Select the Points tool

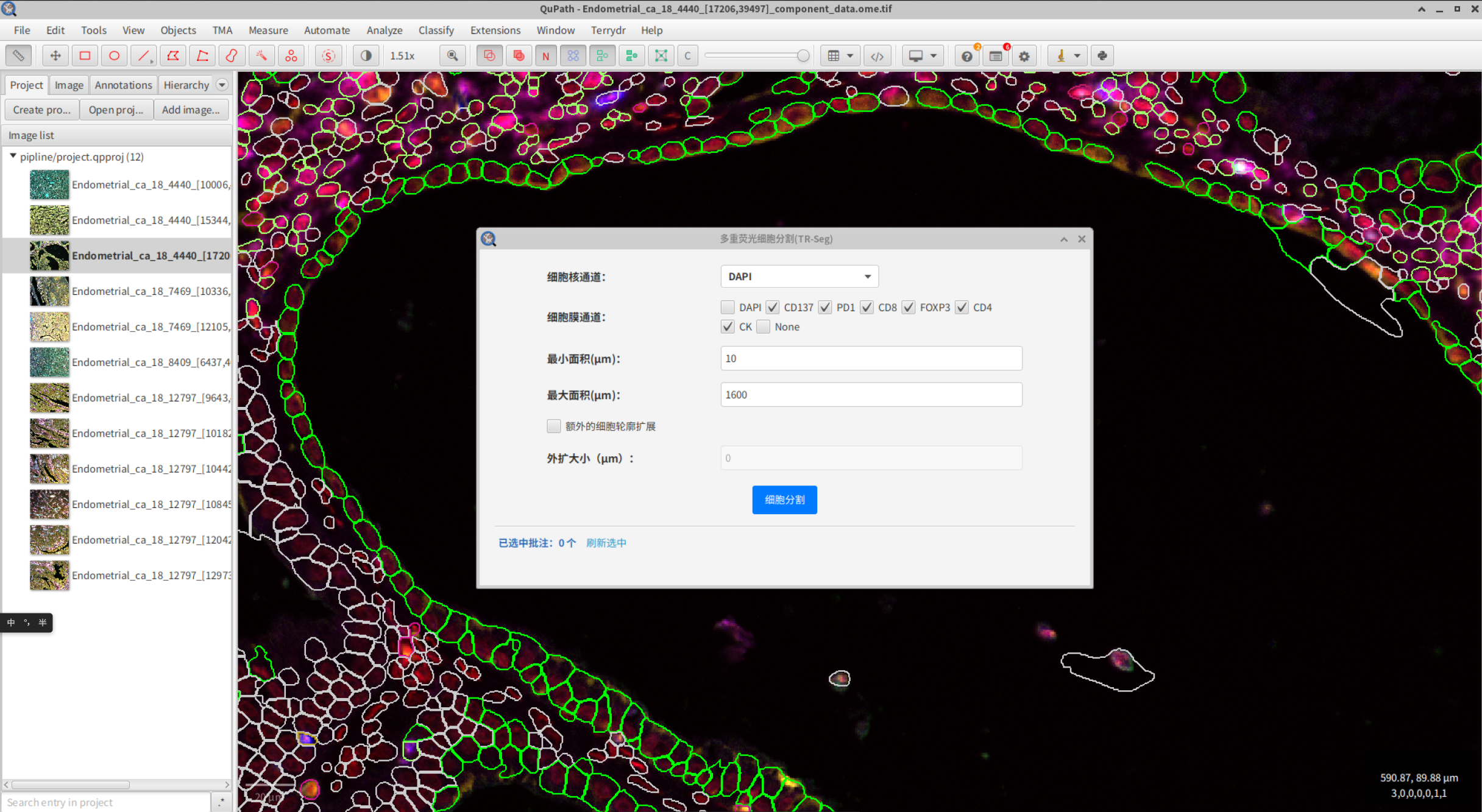tap(291, 56)
